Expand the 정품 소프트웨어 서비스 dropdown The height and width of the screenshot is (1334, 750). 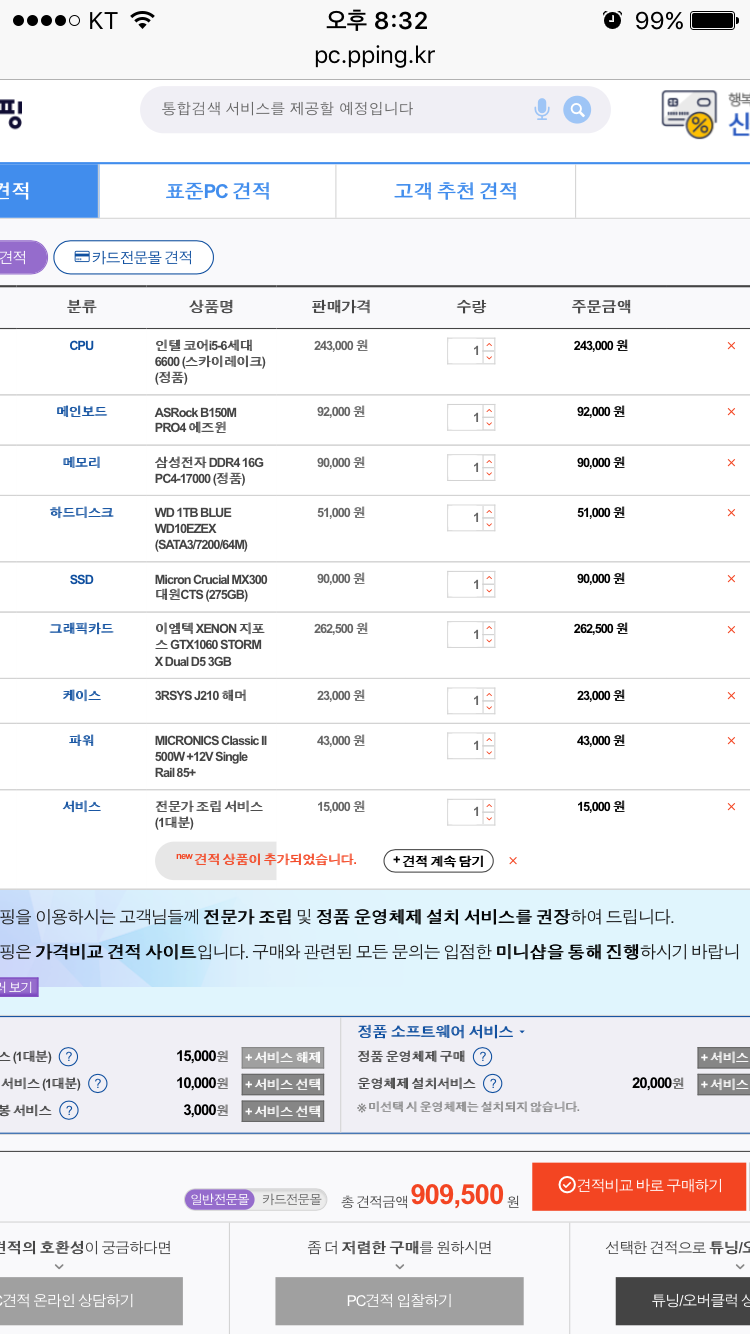click(441, 1031)
